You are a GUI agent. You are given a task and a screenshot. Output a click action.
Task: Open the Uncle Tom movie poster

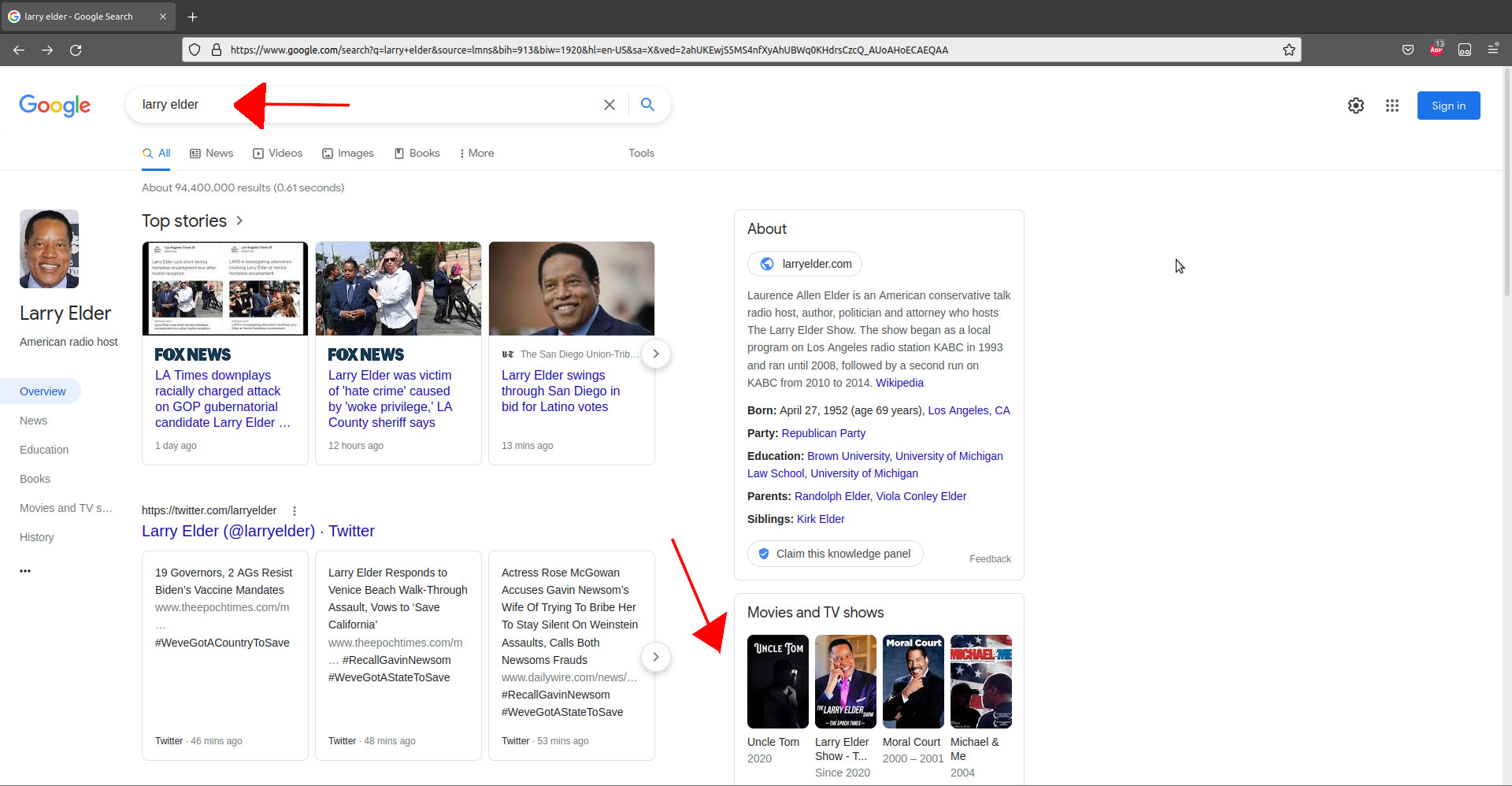point(777,681)
